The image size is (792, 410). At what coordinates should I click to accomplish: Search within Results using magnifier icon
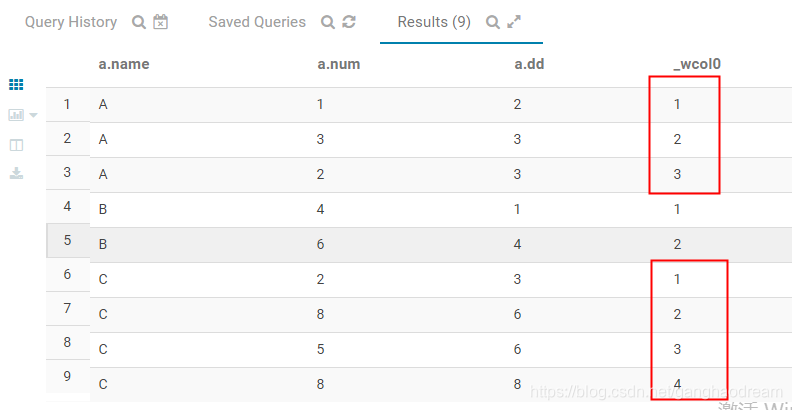point(492,22)
